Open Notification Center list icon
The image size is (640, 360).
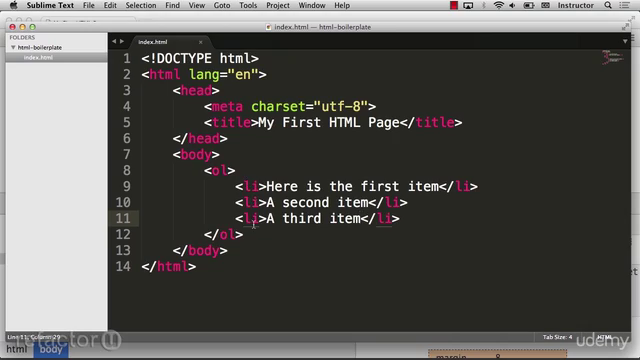coord(624,5)
